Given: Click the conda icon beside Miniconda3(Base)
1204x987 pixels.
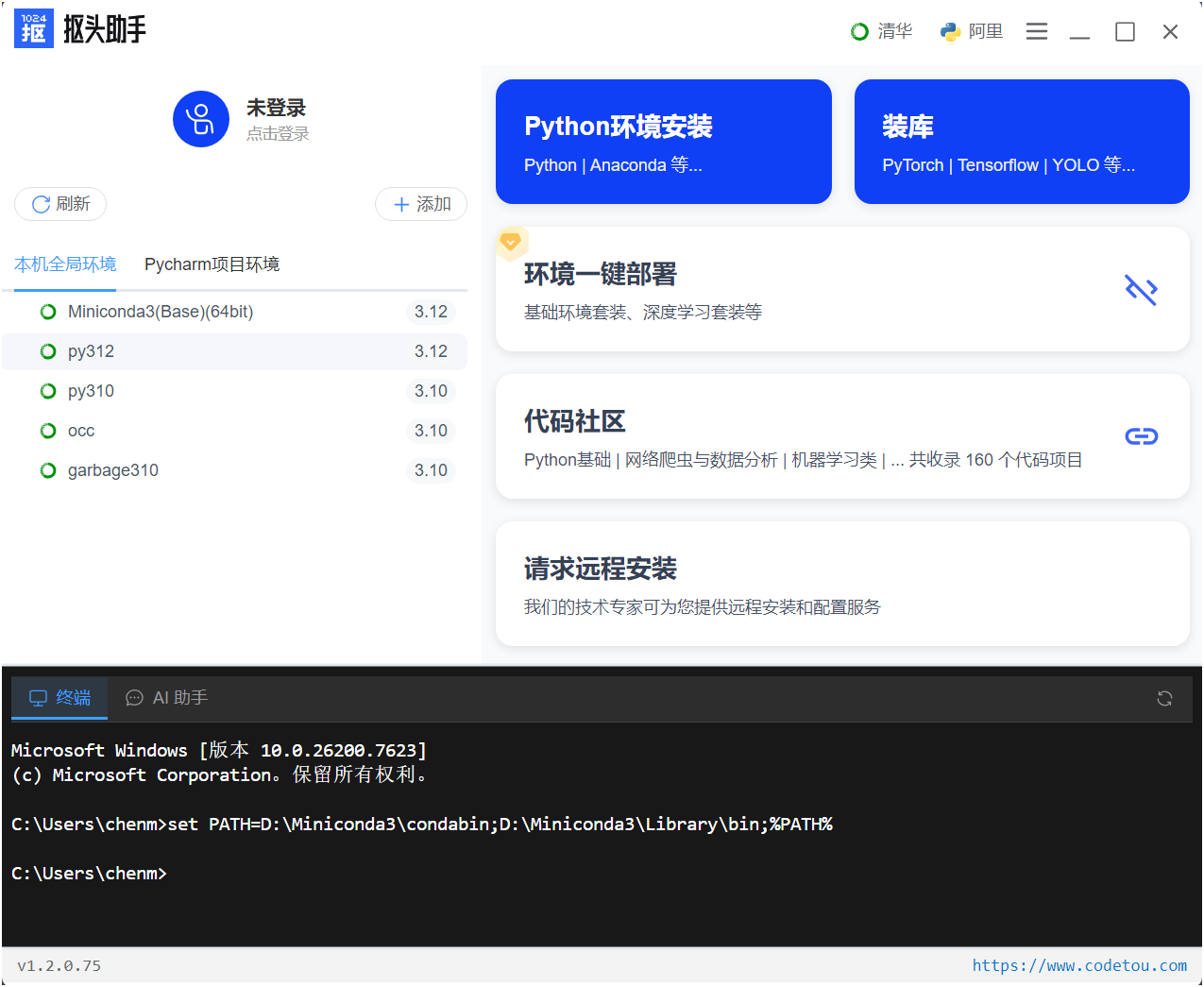Looking at the screenshot, I should 48,312.
